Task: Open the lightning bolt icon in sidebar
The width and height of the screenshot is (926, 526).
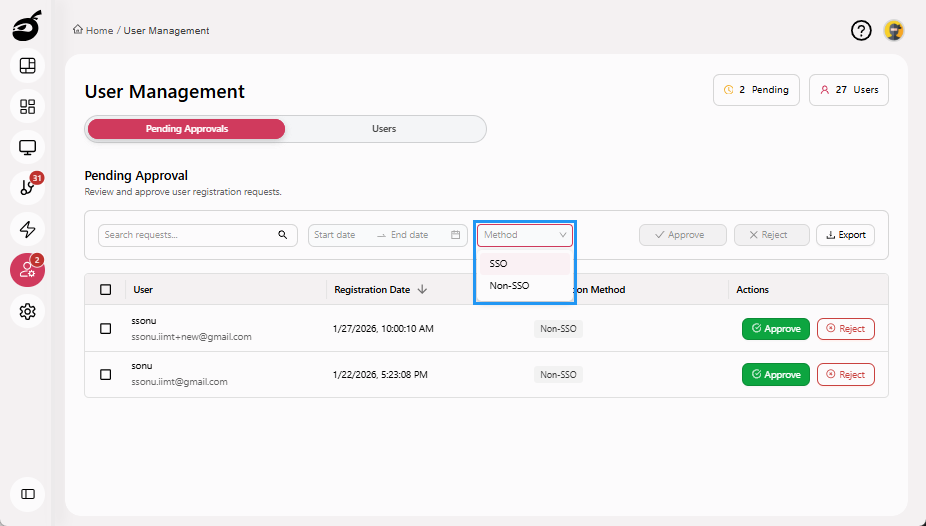Action: pos(28,229)
